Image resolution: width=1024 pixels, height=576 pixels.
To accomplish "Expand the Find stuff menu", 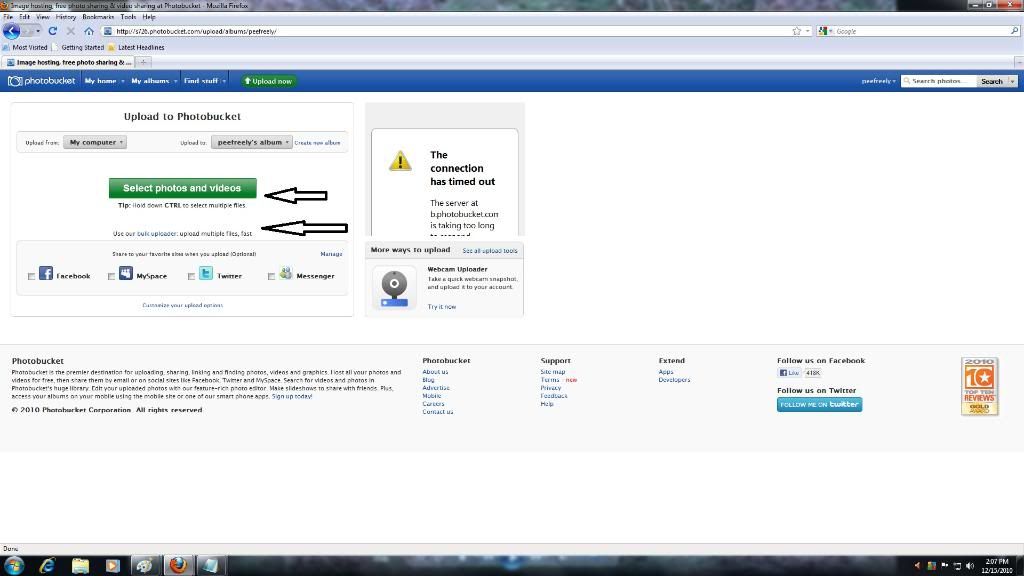I will click(204, 81).
